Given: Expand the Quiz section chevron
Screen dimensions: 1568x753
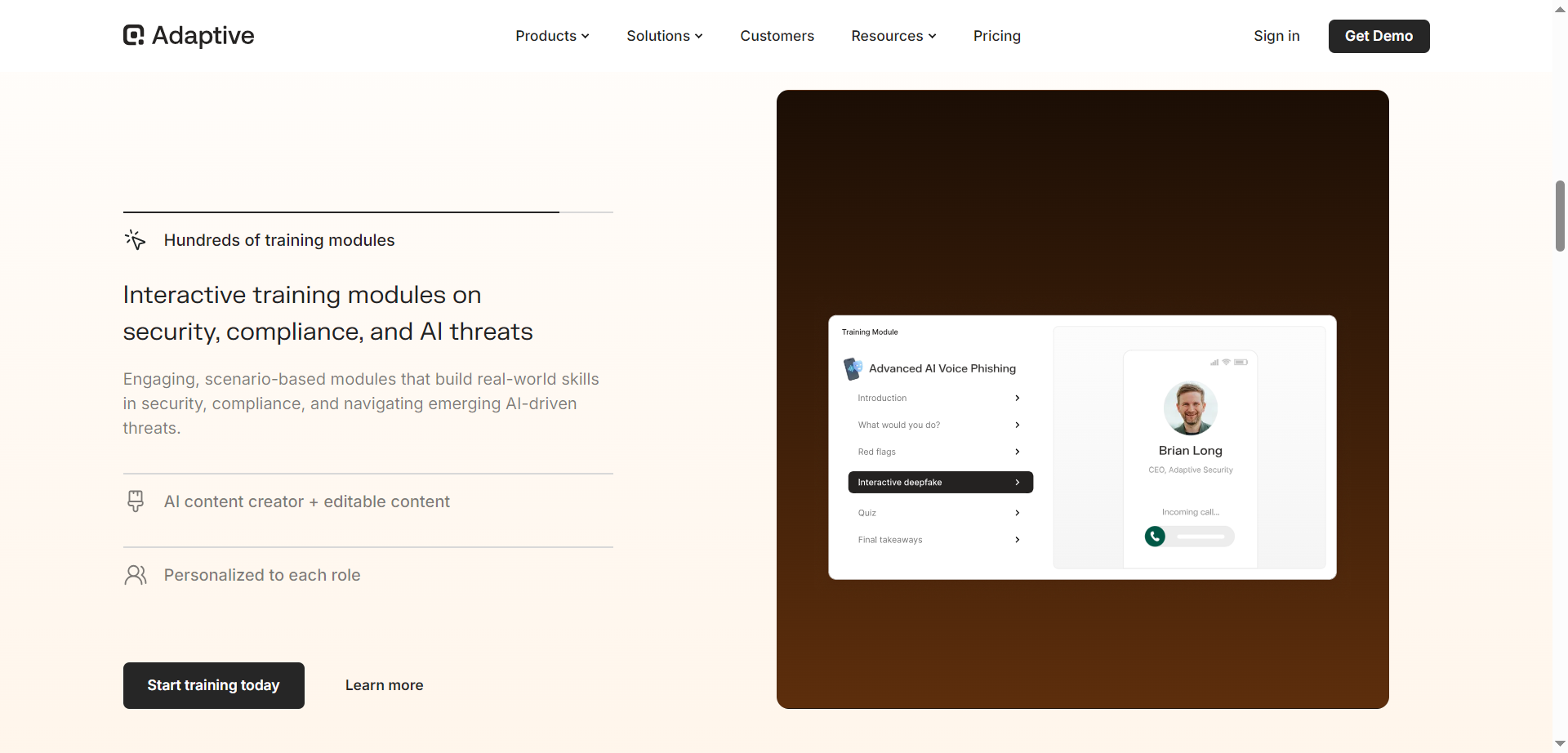Looking at the screenshot, I should click(x=1017, y=513).
